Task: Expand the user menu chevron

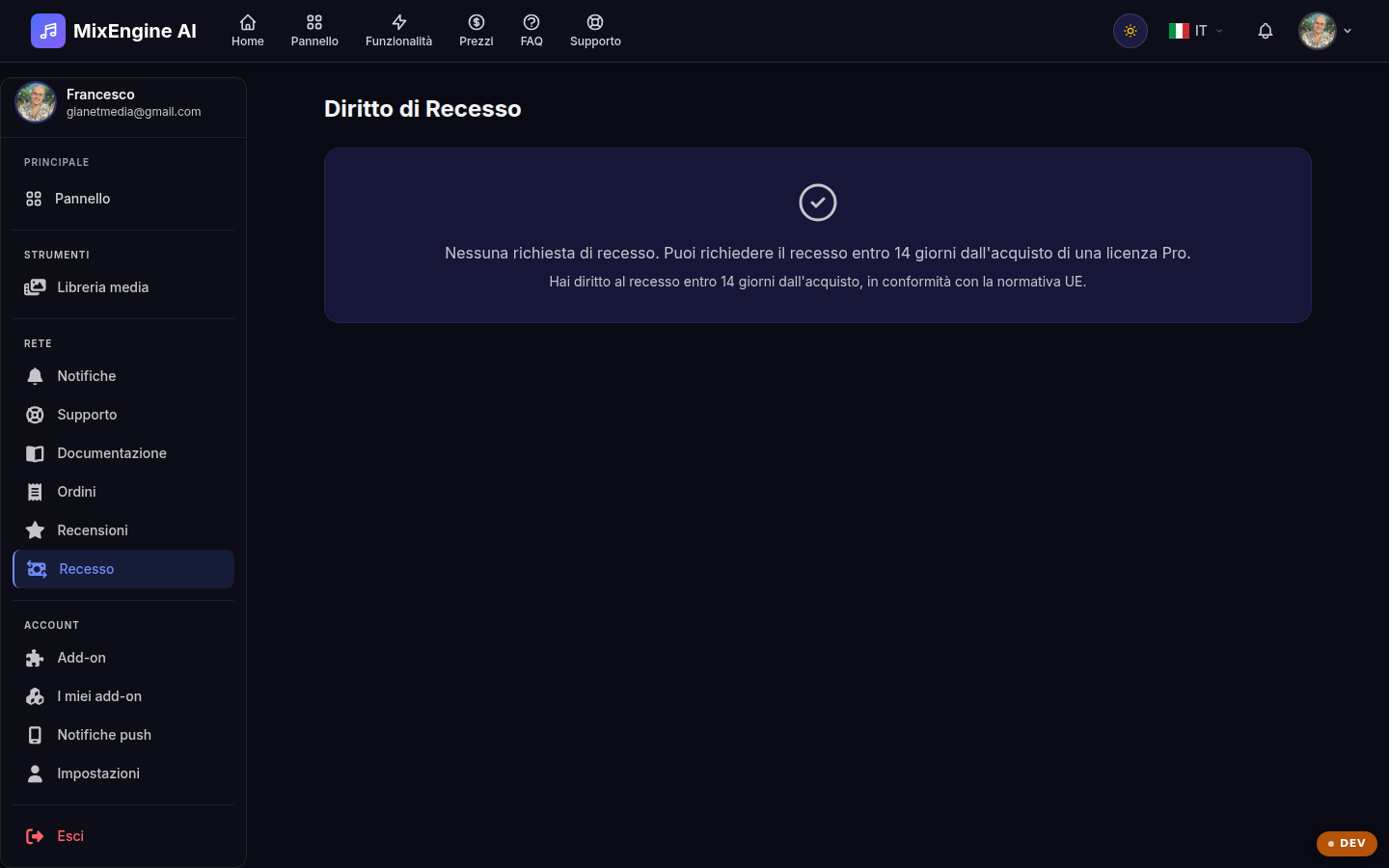Action: [x=1348, y=31]
